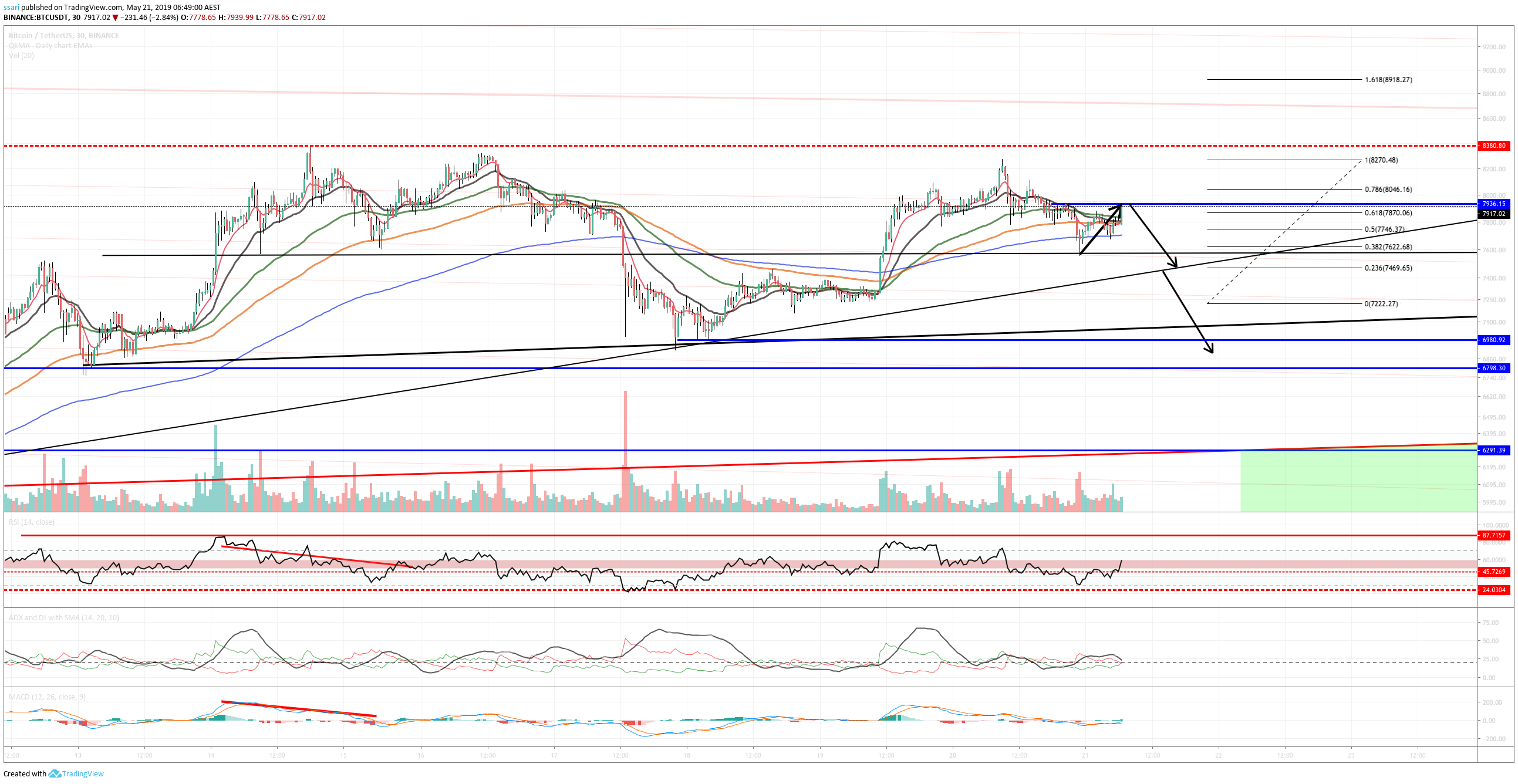Click the 19 date marker on time axis

(819, 755)
